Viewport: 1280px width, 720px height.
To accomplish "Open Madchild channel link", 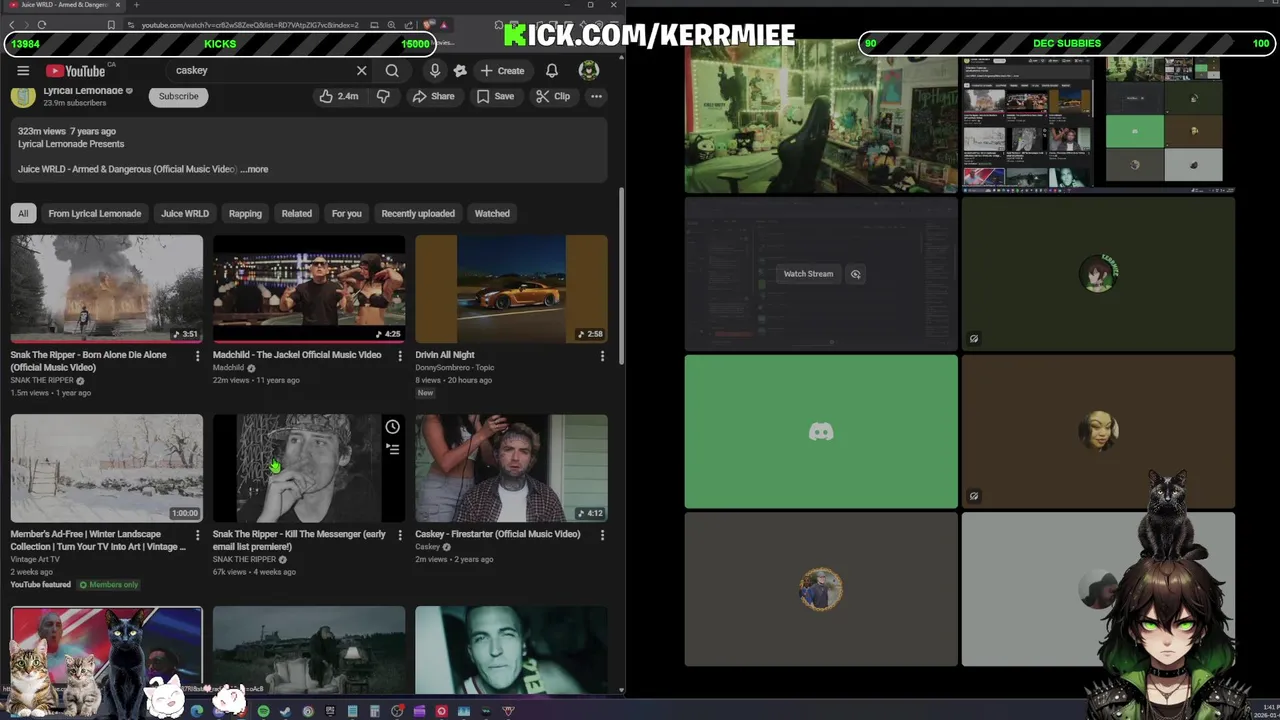I will [x=230, y=368].
